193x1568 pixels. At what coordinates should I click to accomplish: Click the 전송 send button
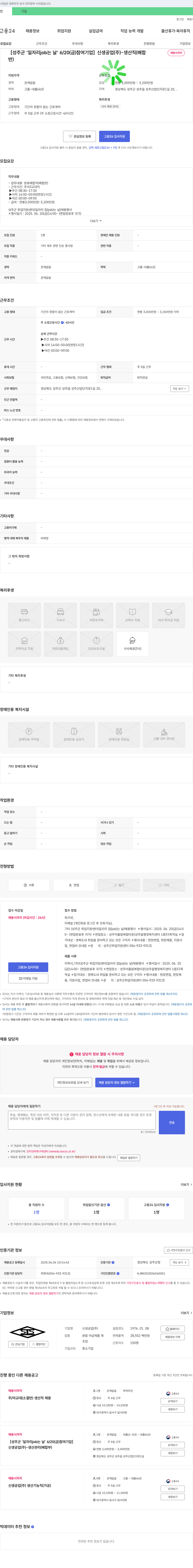pos(172,1122)
